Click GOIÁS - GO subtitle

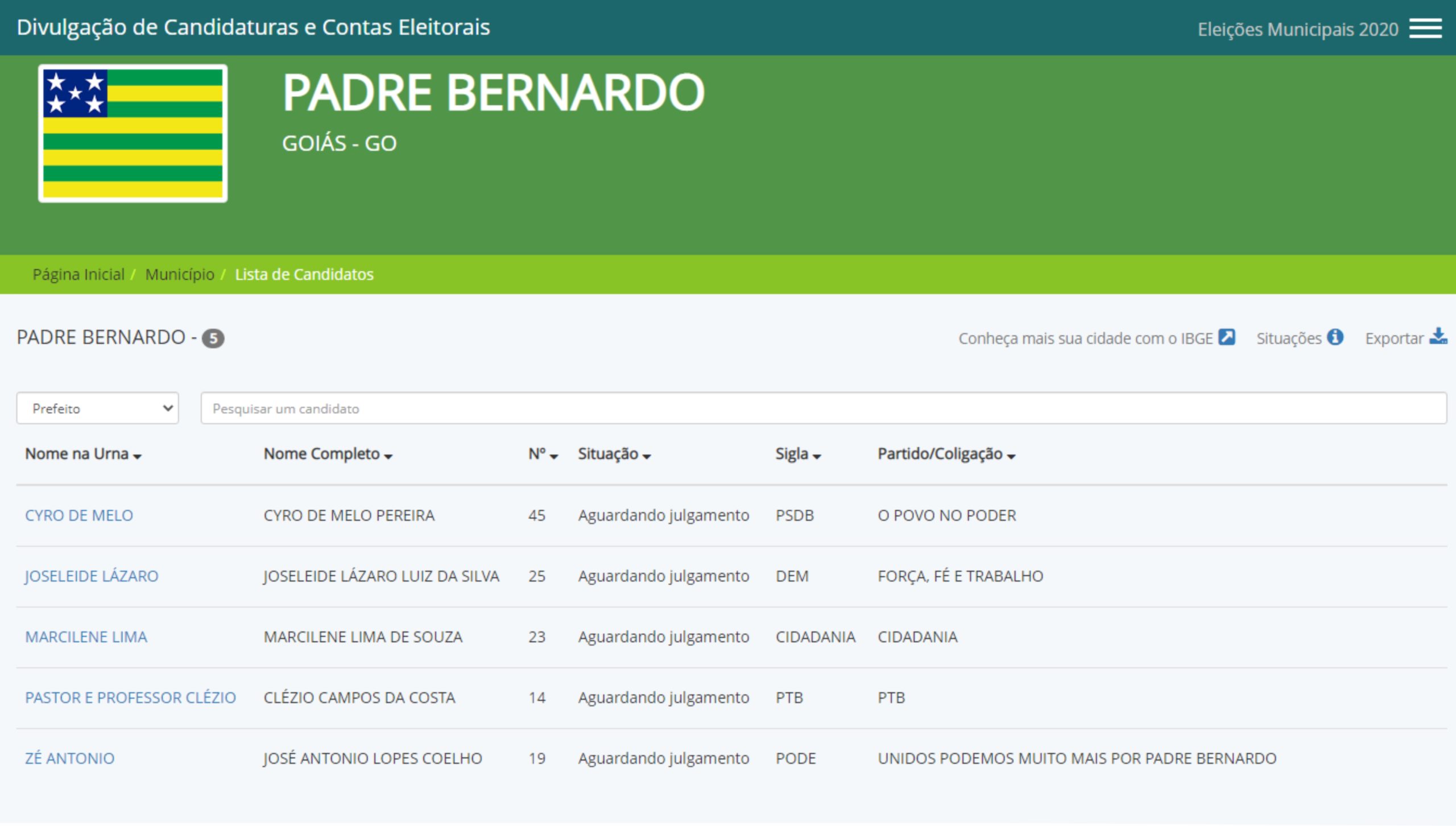tap(340, 143)
